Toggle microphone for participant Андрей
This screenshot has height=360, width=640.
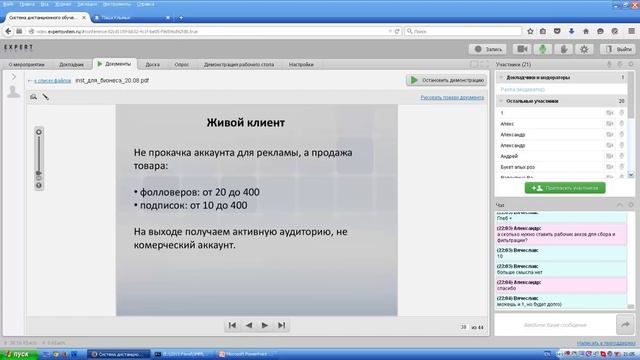(622, 156)
